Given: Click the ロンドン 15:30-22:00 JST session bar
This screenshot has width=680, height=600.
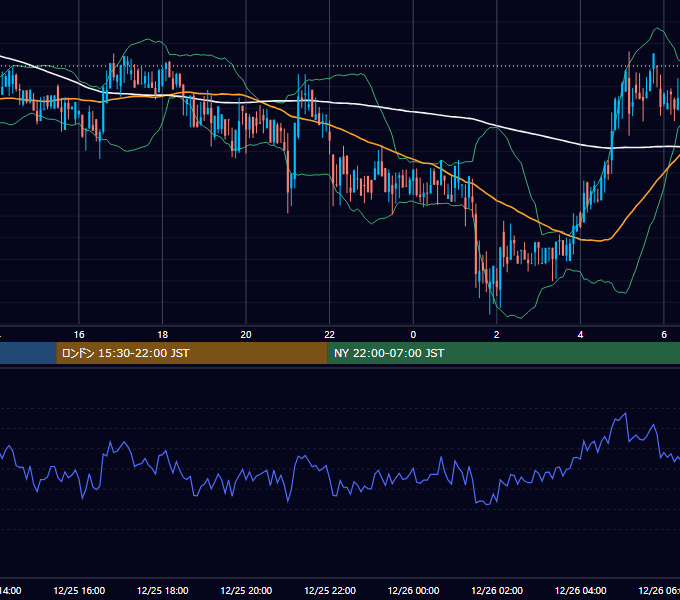Looking at the screenshot, I should [192, 353].
